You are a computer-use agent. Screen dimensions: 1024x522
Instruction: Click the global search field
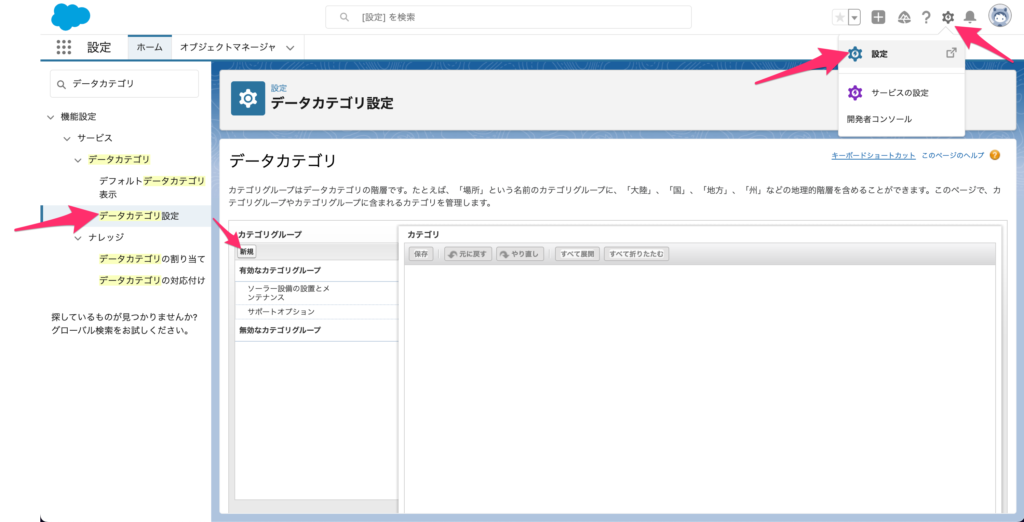click(508, 18)
